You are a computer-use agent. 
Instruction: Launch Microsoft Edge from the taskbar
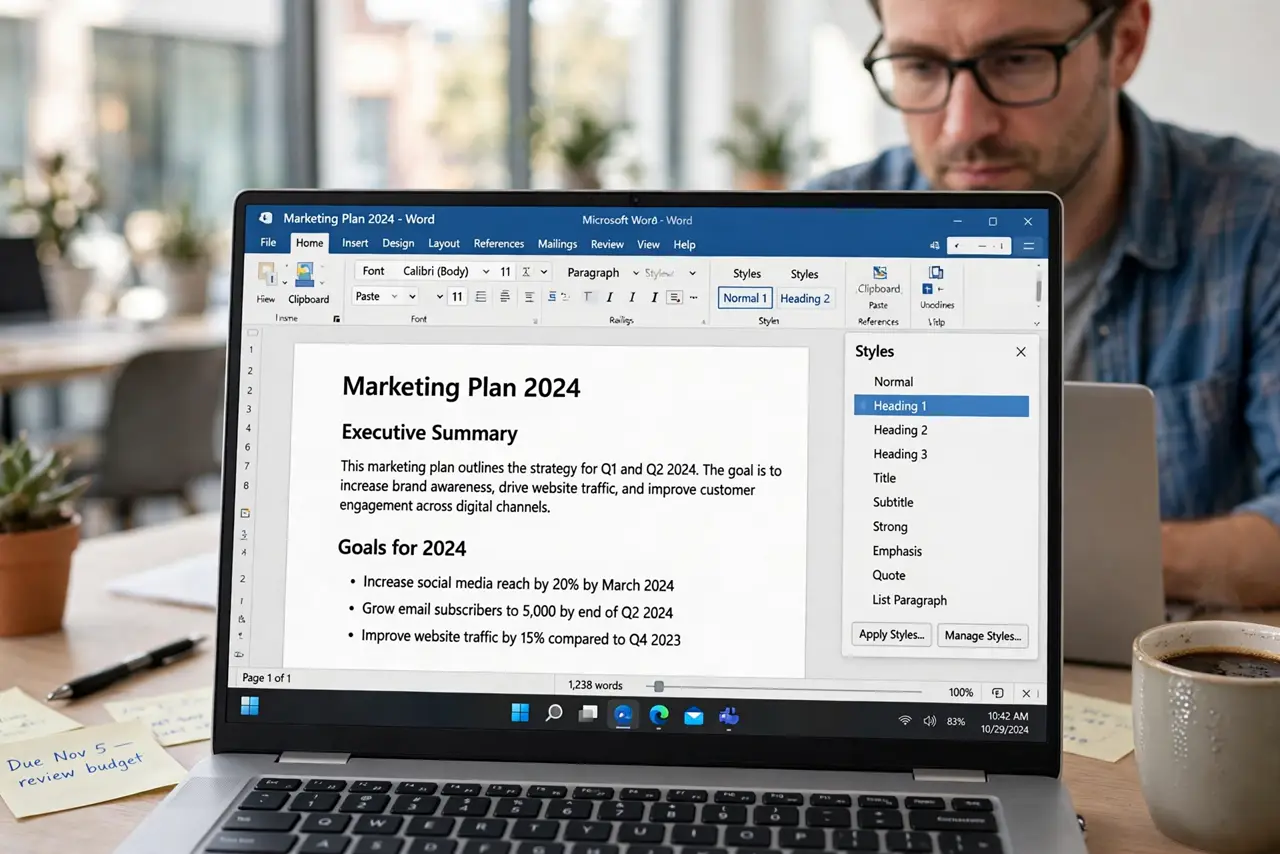(659, 714)
